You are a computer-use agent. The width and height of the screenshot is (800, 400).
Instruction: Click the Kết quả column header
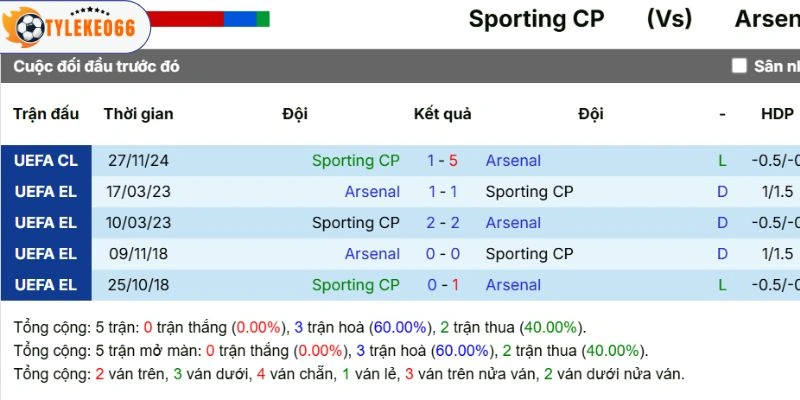(442, 113)
